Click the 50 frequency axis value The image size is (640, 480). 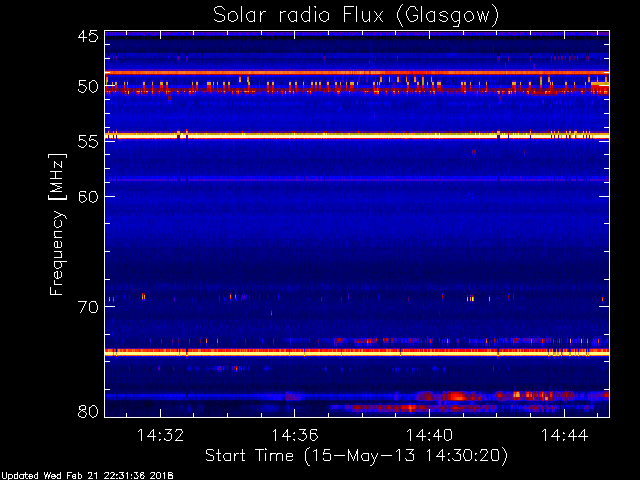[x=88, y=87]
